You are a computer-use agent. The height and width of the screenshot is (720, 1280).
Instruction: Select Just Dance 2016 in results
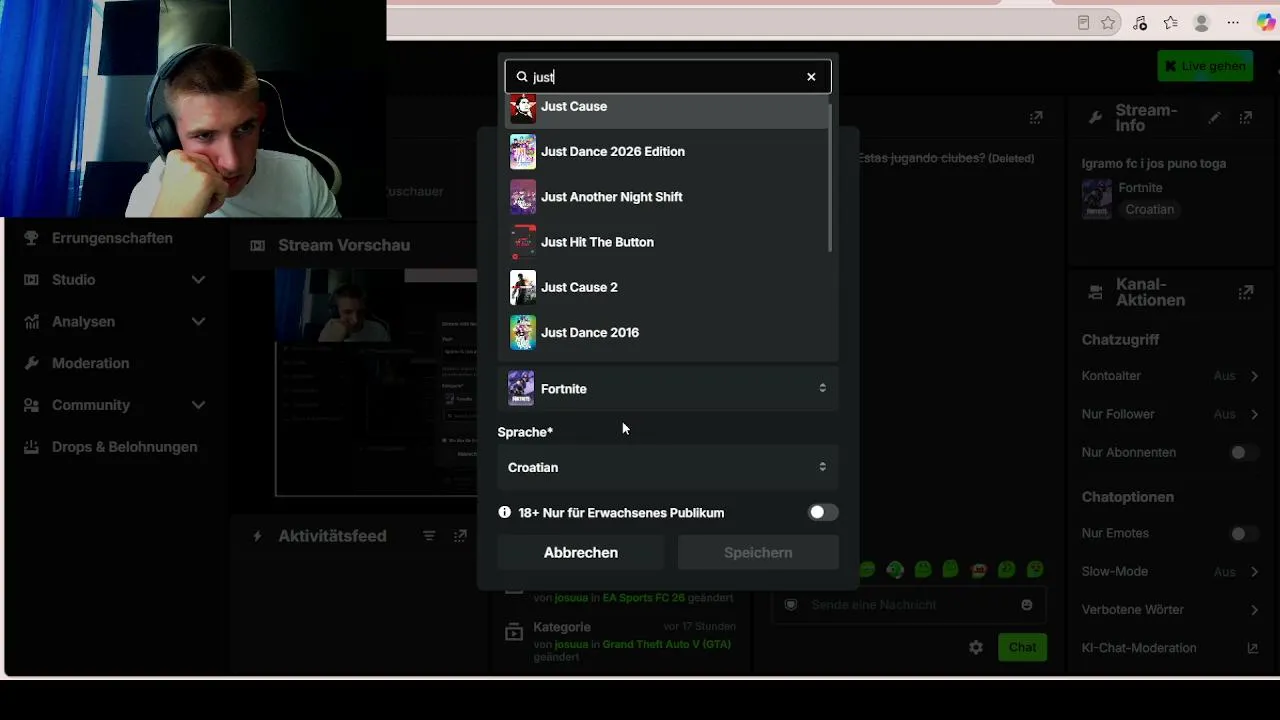[668, 332]
